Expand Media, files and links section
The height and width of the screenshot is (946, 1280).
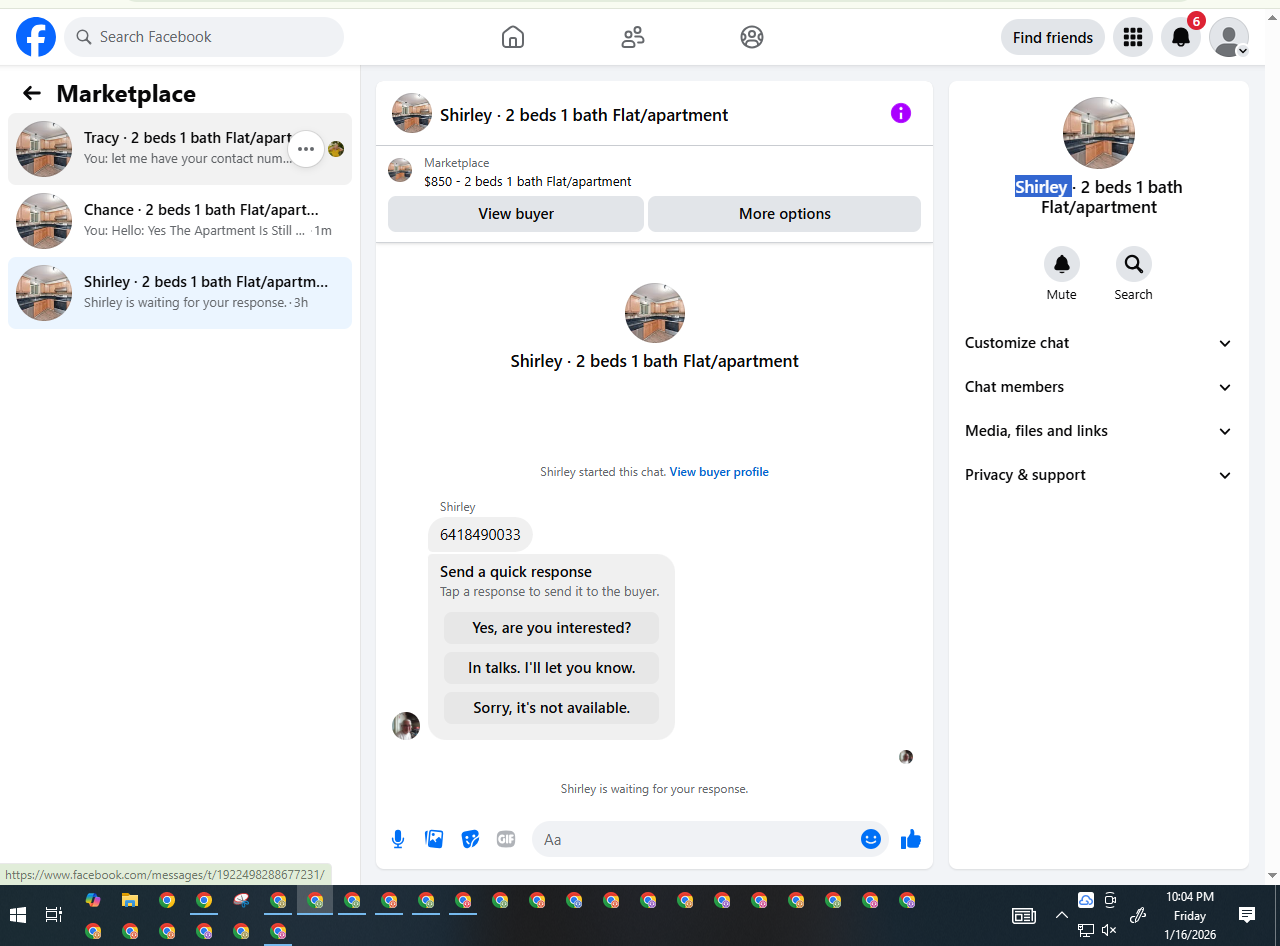(x=1099, y=431)
